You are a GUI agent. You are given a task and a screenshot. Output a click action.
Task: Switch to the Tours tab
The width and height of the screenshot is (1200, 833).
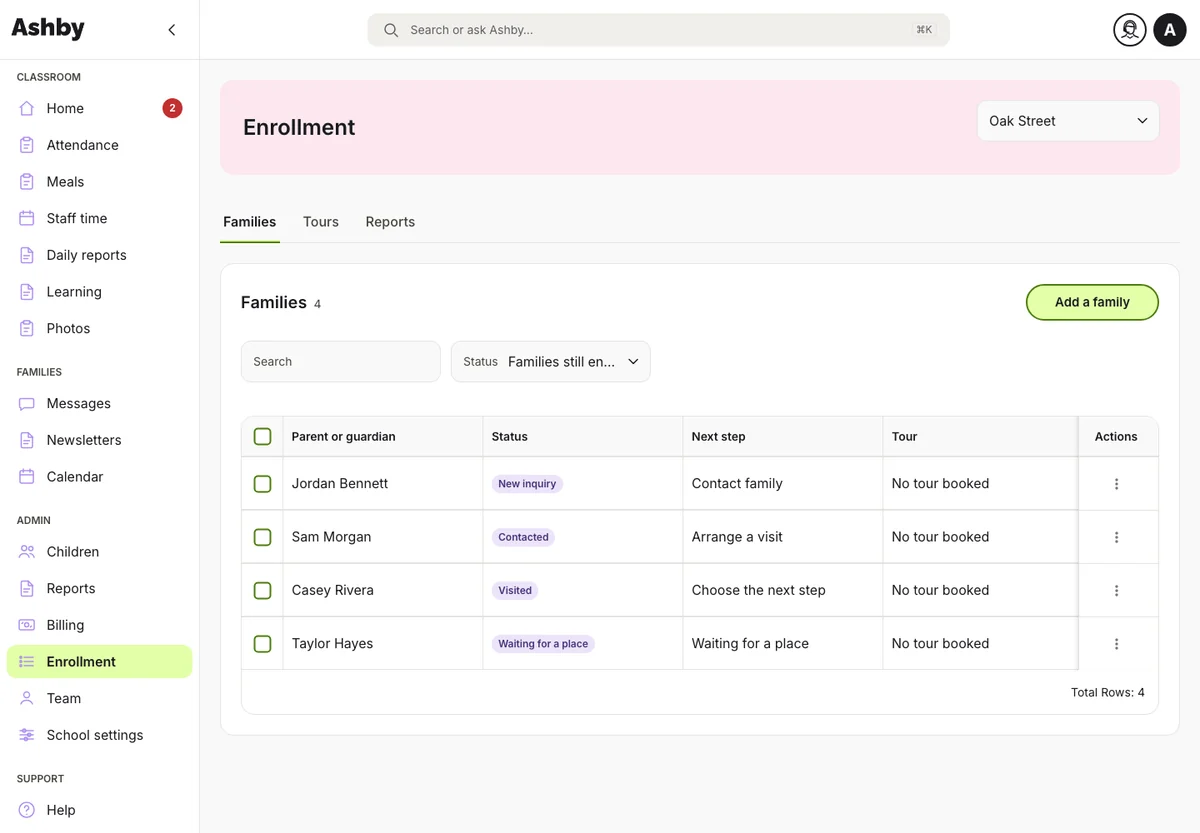[x=321, y=222]
